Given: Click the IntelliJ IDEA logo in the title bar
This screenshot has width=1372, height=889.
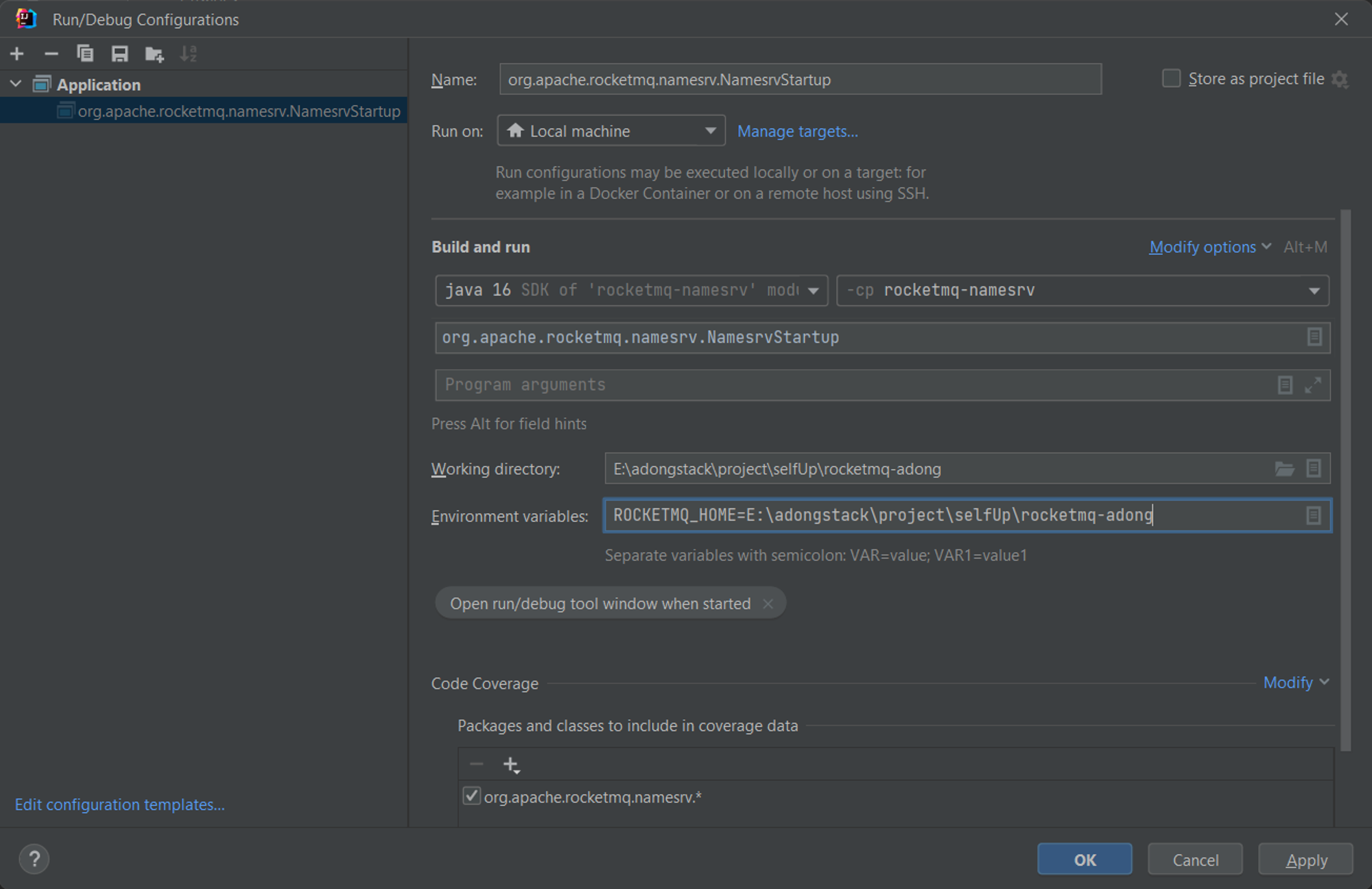Looking at the screenshot, I should [26, 19].
